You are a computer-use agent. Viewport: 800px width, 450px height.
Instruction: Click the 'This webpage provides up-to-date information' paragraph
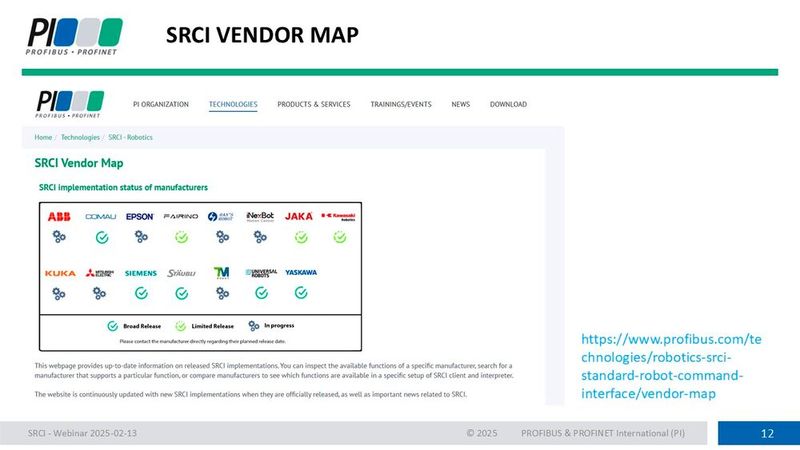[x=274, y=370]
